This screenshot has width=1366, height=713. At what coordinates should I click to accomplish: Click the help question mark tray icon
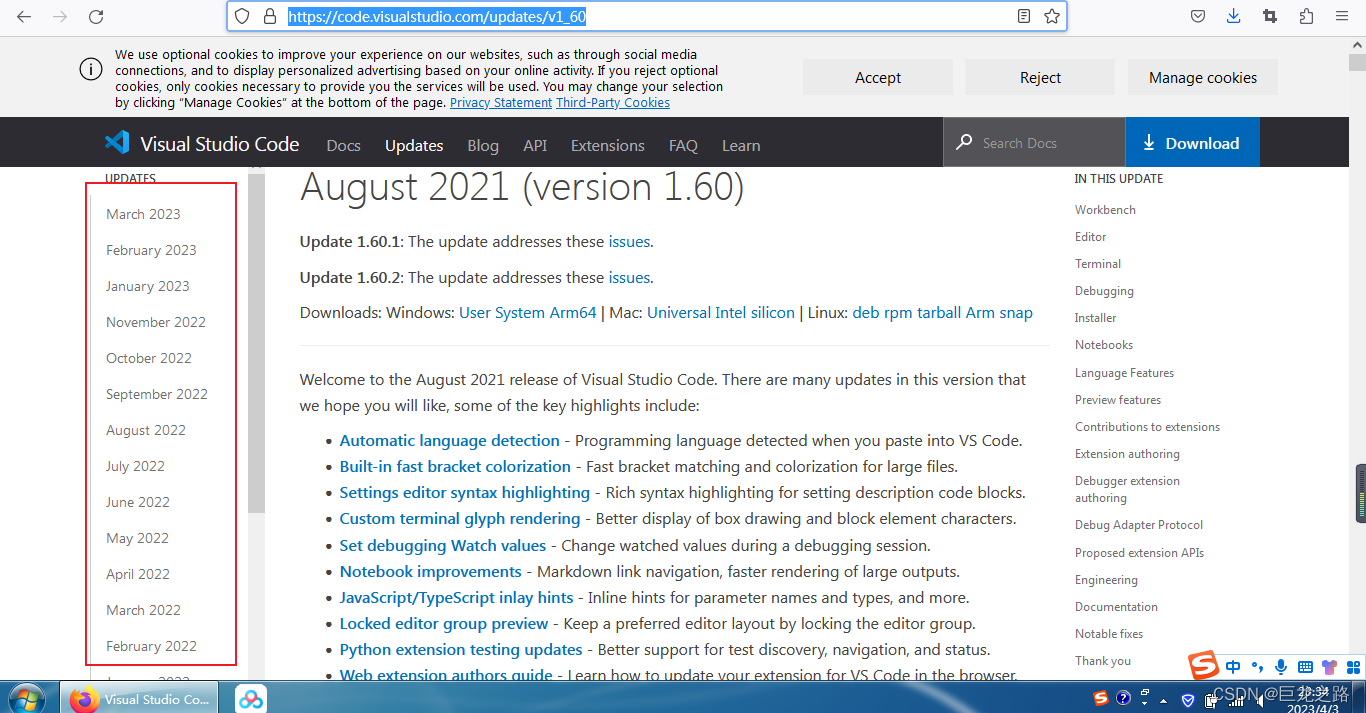(x=1123, y=698)
